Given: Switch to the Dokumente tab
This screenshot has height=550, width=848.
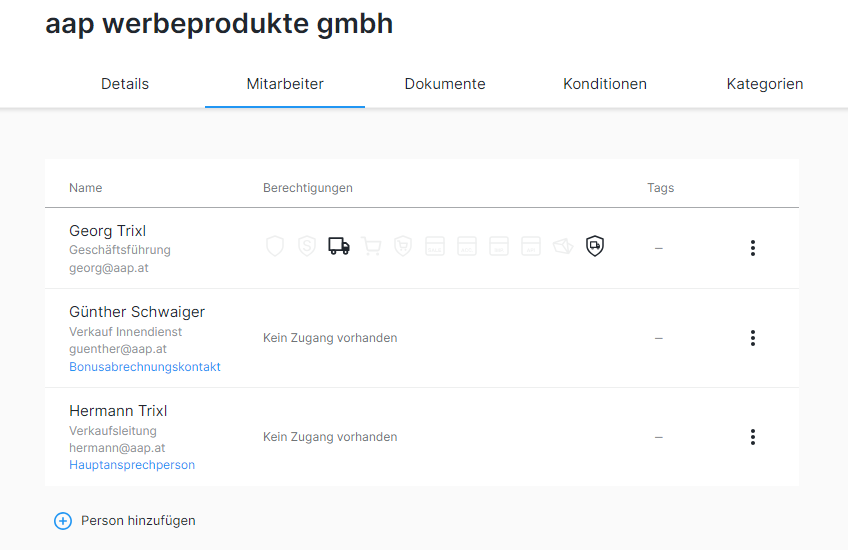Looking at the screenshot, I should pyautogui.click(x=445, y=84).
